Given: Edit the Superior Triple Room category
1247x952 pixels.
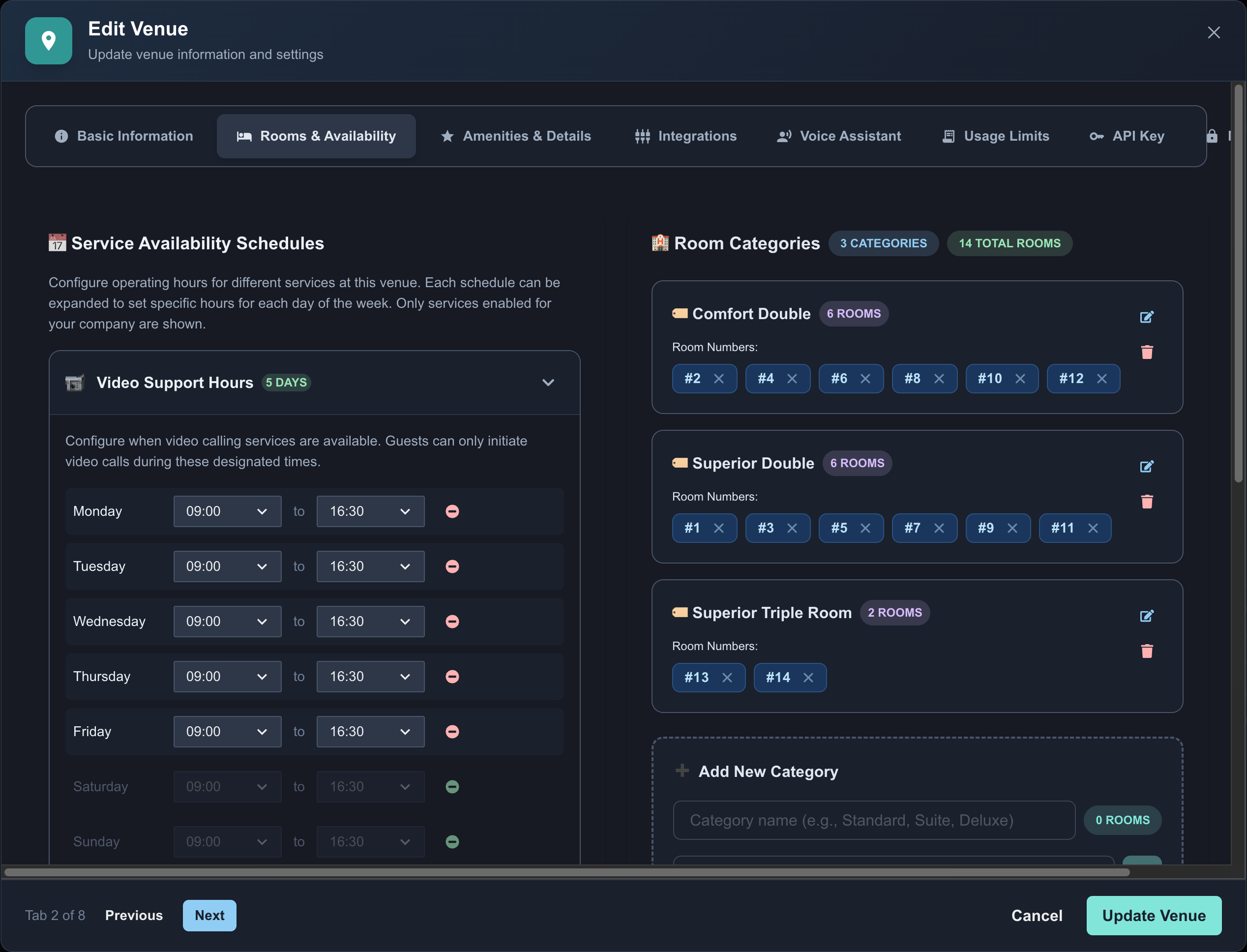Looking at the screenshot, I should [x=1147, y=616].
